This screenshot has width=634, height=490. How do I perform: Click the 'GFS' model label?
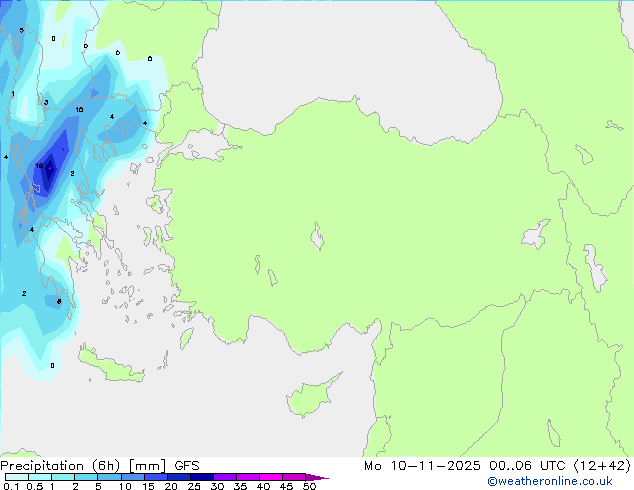coord(187,466)
